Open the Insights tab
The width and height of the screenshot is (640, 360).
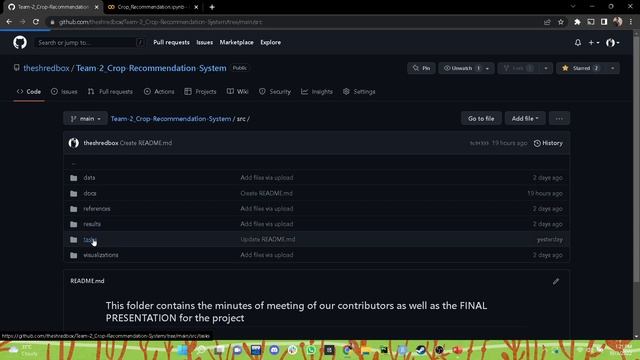(x=317, y=91)
